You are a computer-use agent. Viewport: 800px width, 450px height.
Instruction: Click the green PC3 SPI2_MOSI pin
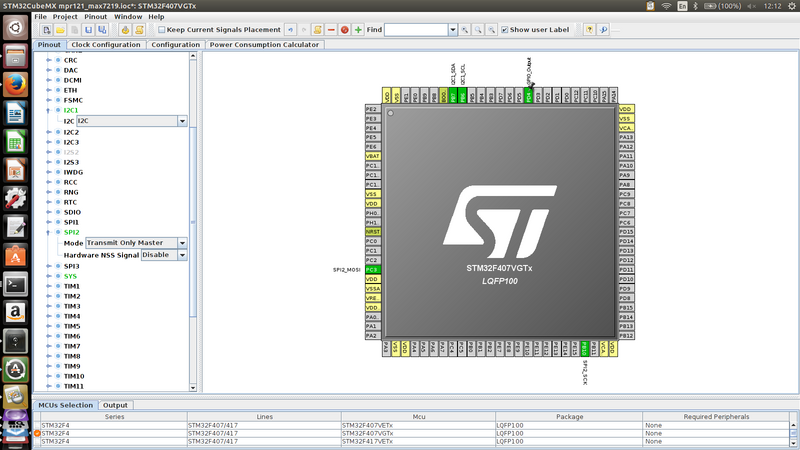click(x=373, y=269)
